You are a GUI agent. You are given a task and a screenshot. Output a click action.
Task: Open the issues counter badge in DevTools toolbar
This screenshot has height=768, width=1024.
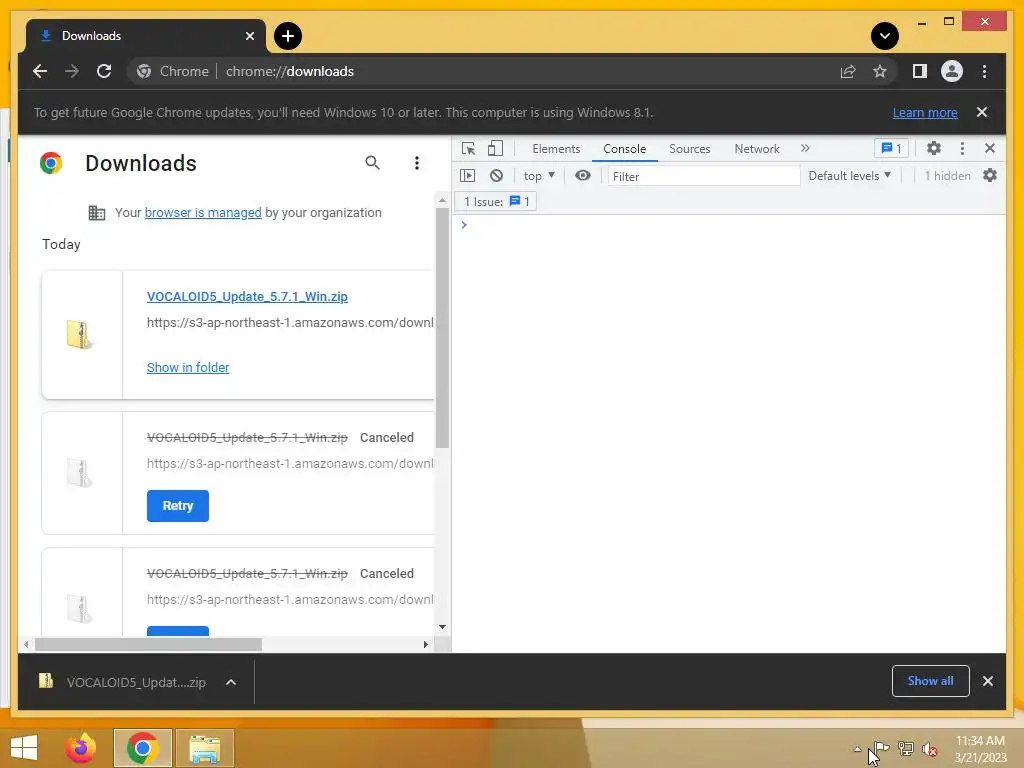(891, 148)
